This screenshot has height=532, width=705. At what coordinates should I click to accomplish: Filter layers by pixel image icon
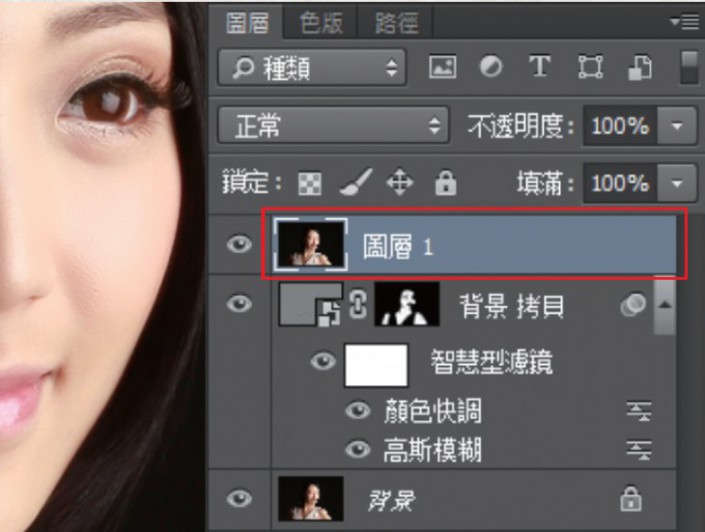tap(442, 67)
